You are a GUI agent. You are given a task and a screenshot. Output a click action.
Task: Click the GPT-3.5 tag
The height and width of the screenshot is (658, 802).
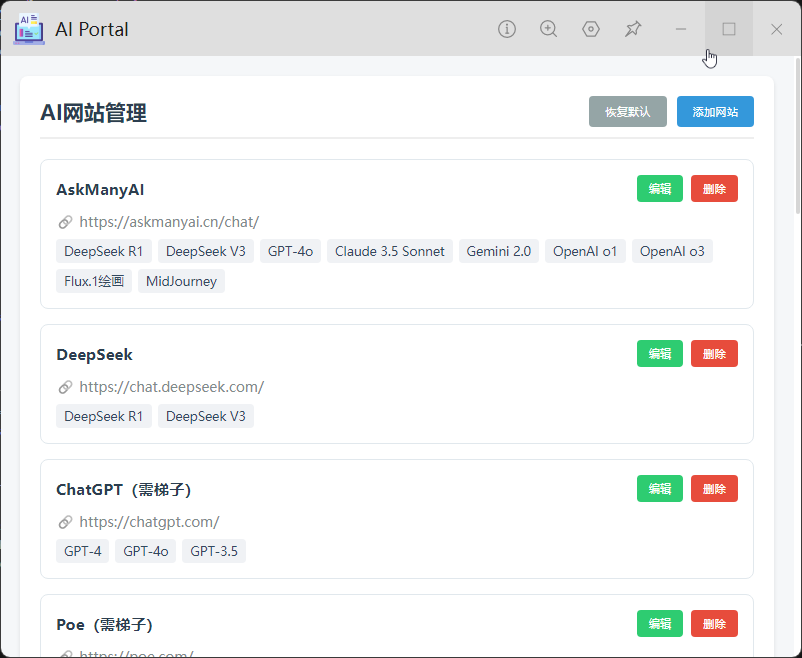(x=214, y=551)
